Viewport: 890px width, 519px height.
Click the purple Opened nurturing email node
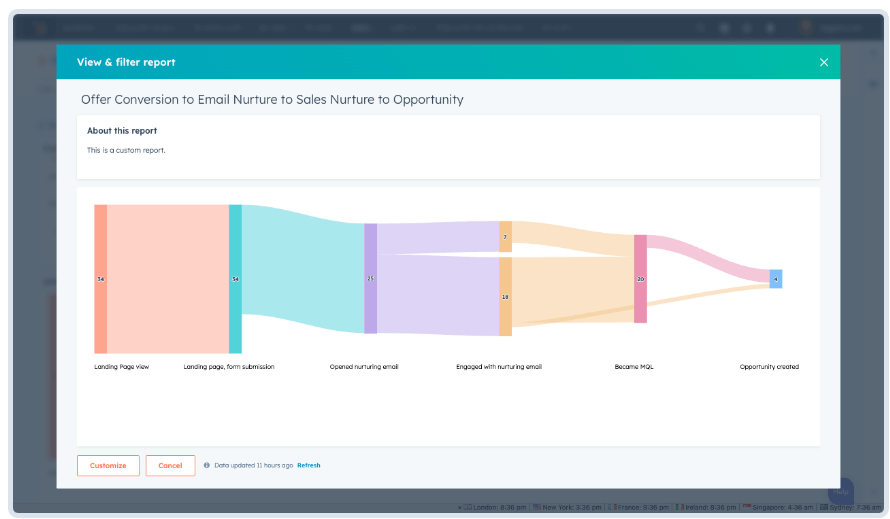coord(370,278)
